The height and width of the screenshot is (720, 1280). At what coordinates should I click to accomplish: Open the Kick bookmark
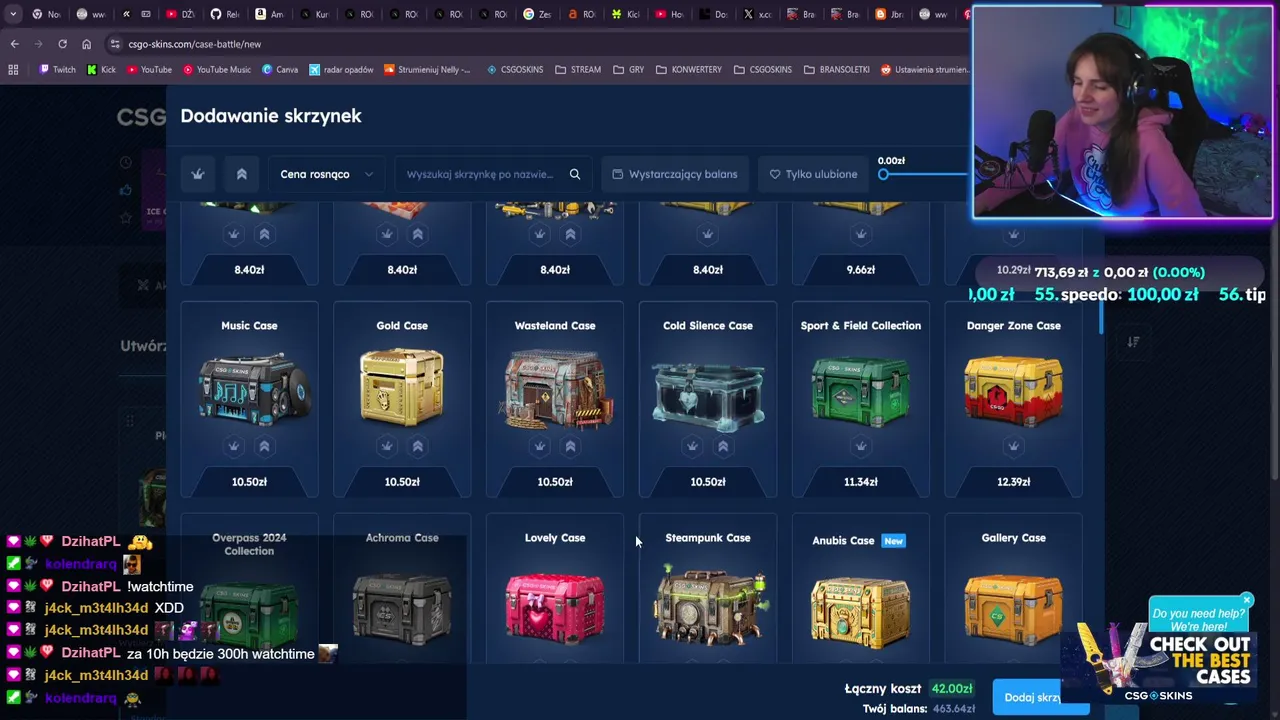coord(102,70)
